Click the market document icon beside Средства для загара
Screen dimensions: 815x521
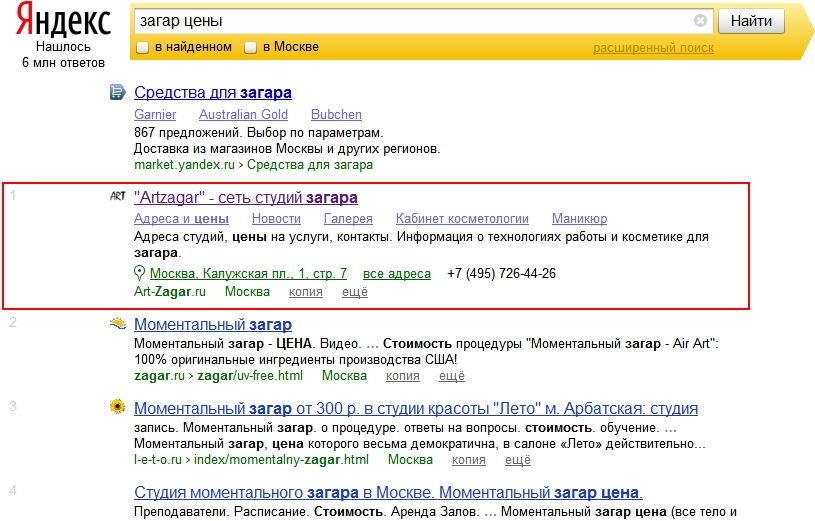pyautogui.click(x=117, y=93)
